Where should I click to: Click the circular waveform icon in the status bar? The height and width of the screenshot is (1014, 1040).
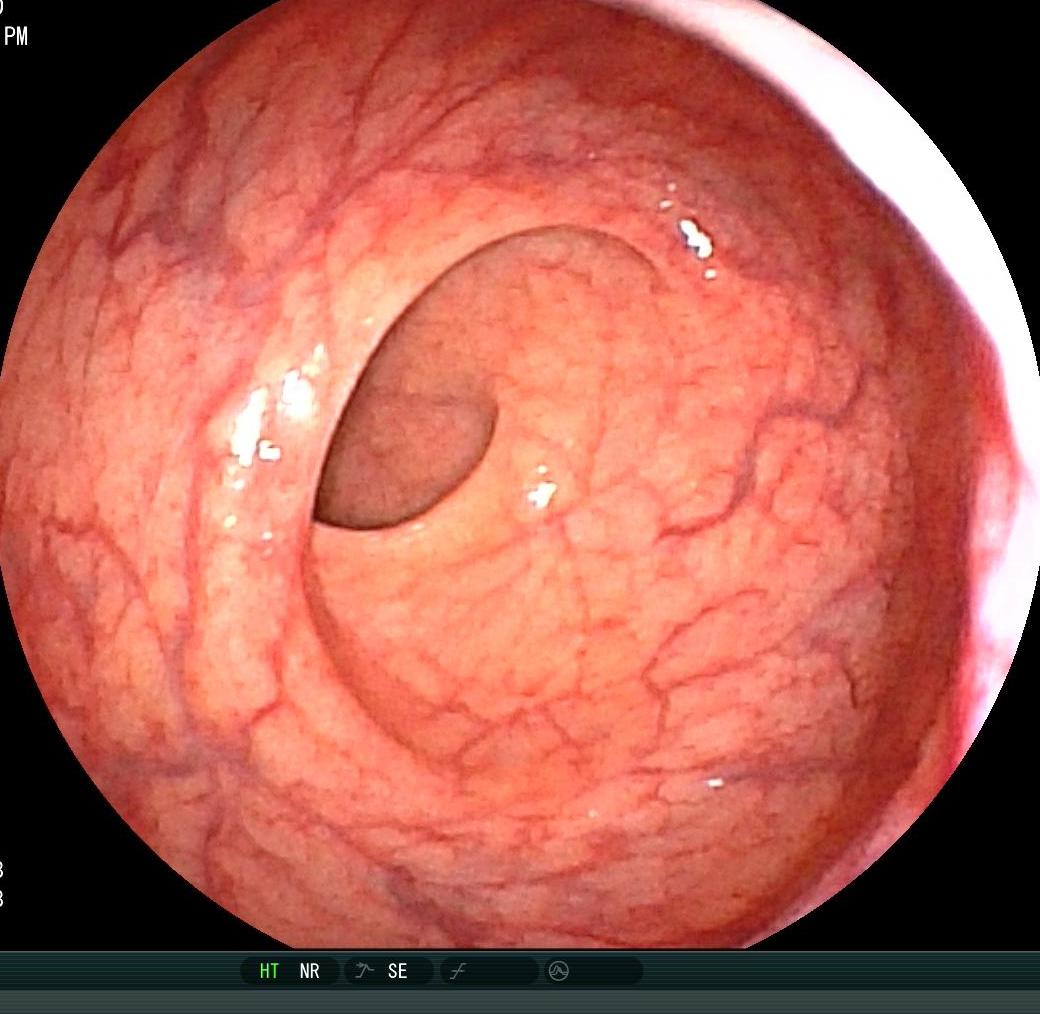pos(558,972)
